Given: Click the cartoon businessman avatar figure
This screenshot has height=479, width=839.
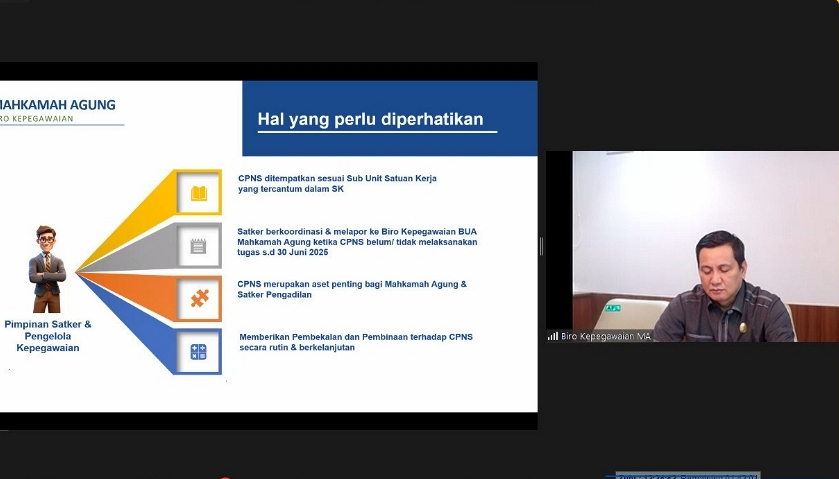Looking at the screenshot, I should (47, 268).
